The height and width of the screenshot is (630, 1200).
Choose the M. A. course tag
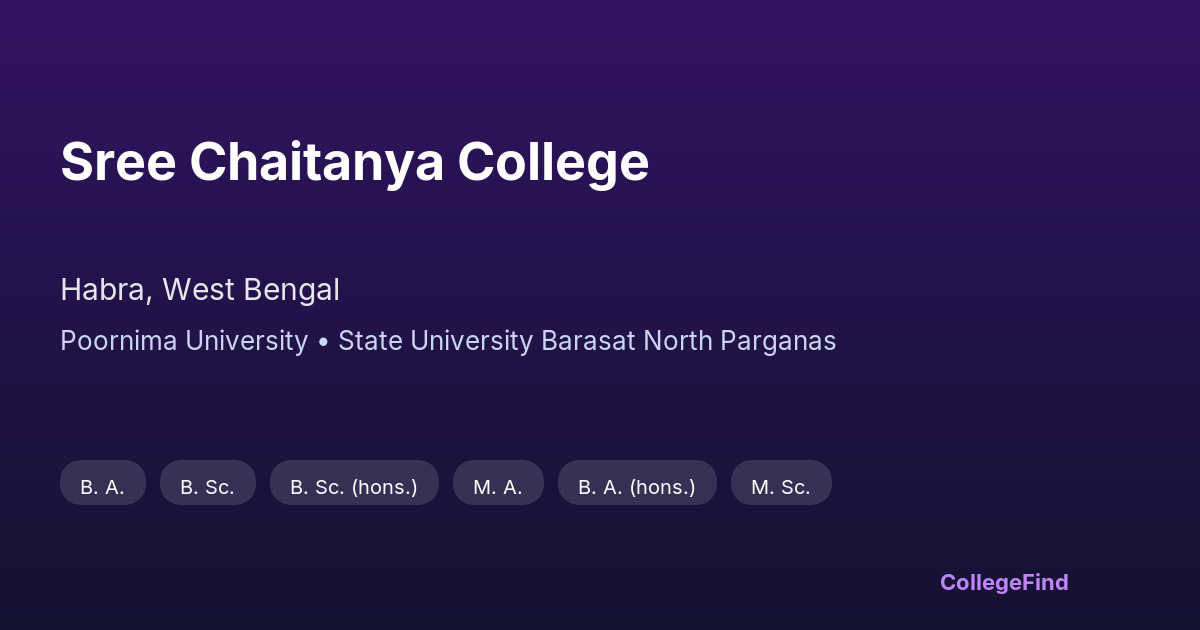tap(498, 487)
